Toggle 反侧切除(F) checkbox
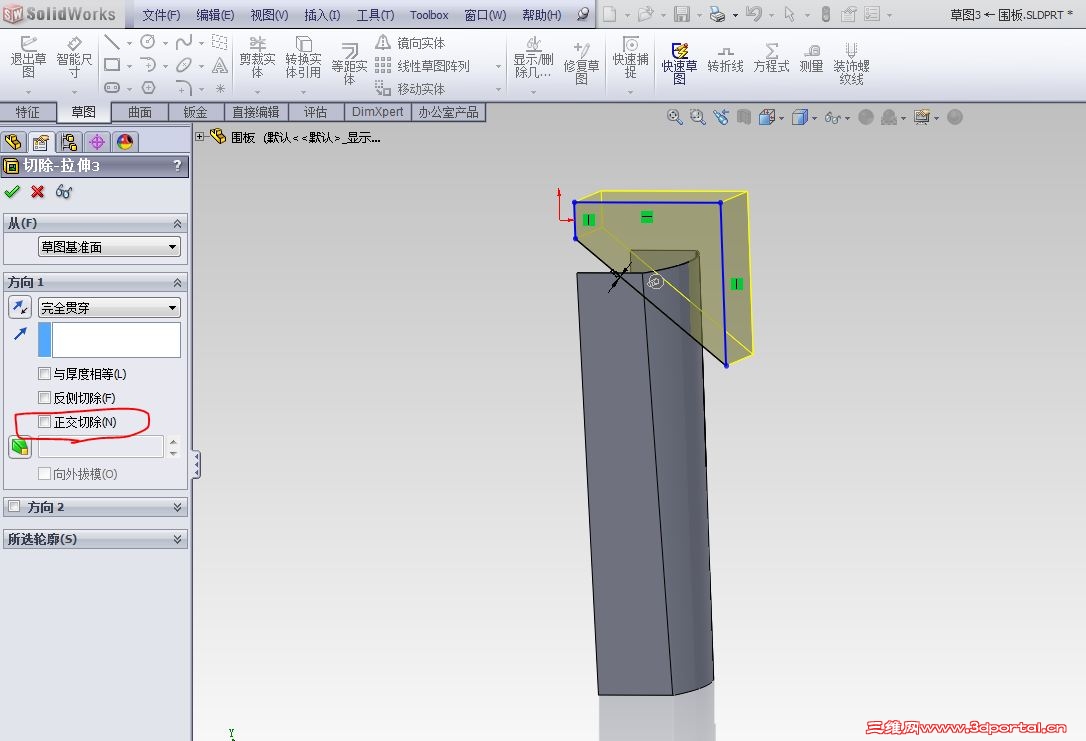The height and width of the screenshot is (741, 1086). click(44, 398)
